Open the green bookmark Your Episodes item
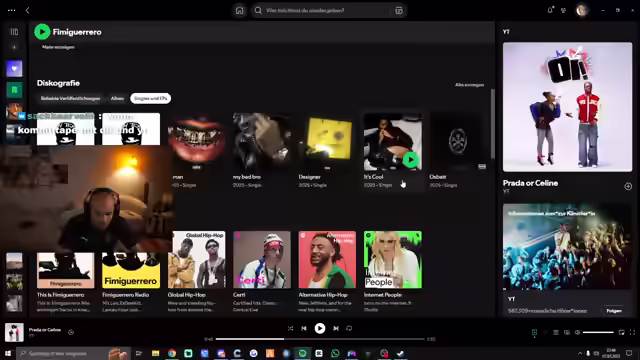 click(x=14, y=90)
